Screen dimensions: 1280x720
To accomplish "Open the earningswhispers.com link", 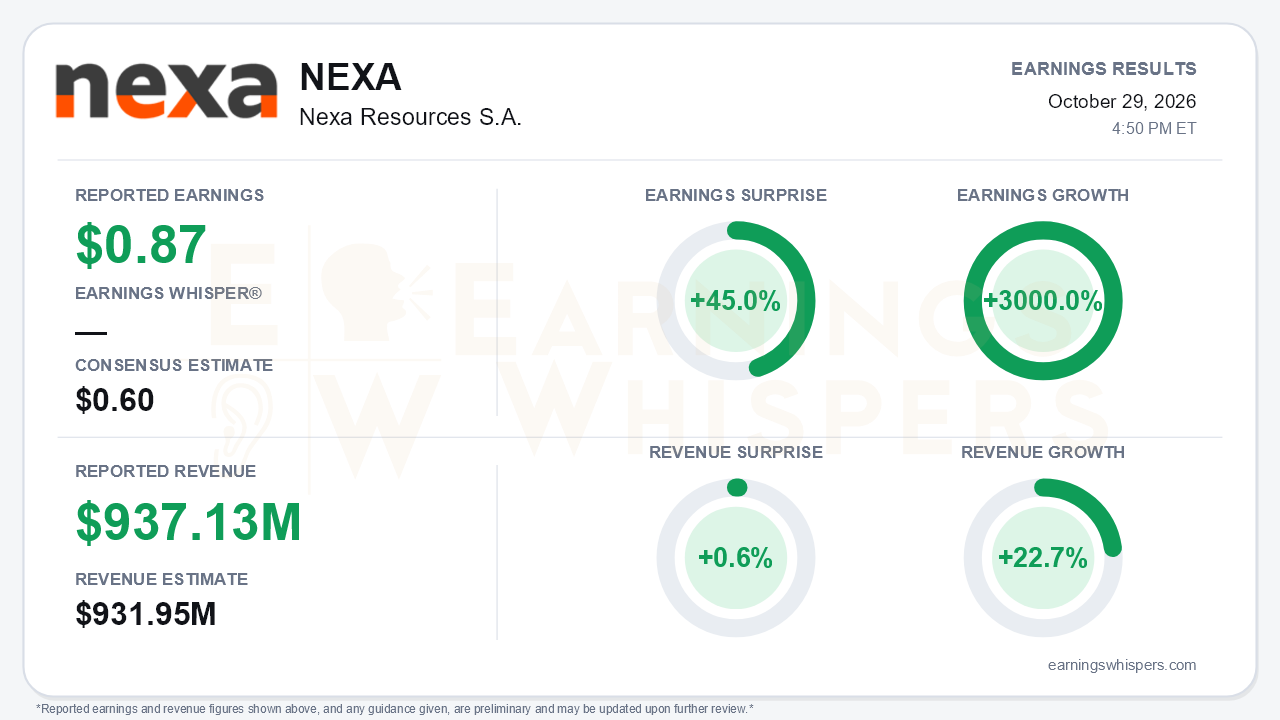I will coord(1122,665).
